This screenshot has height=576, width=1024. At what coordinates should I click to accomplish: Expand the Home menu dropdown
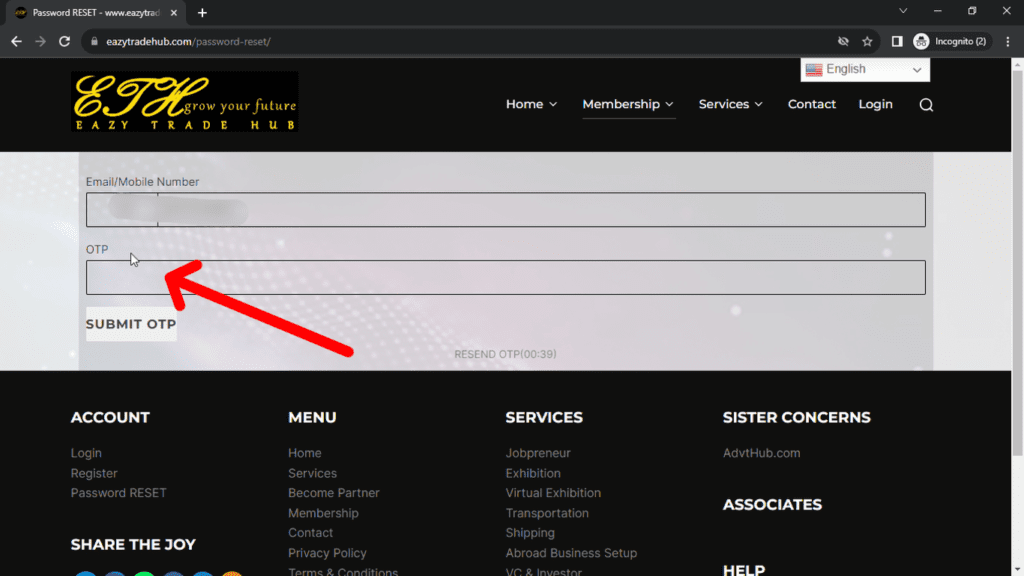[531, 104]
